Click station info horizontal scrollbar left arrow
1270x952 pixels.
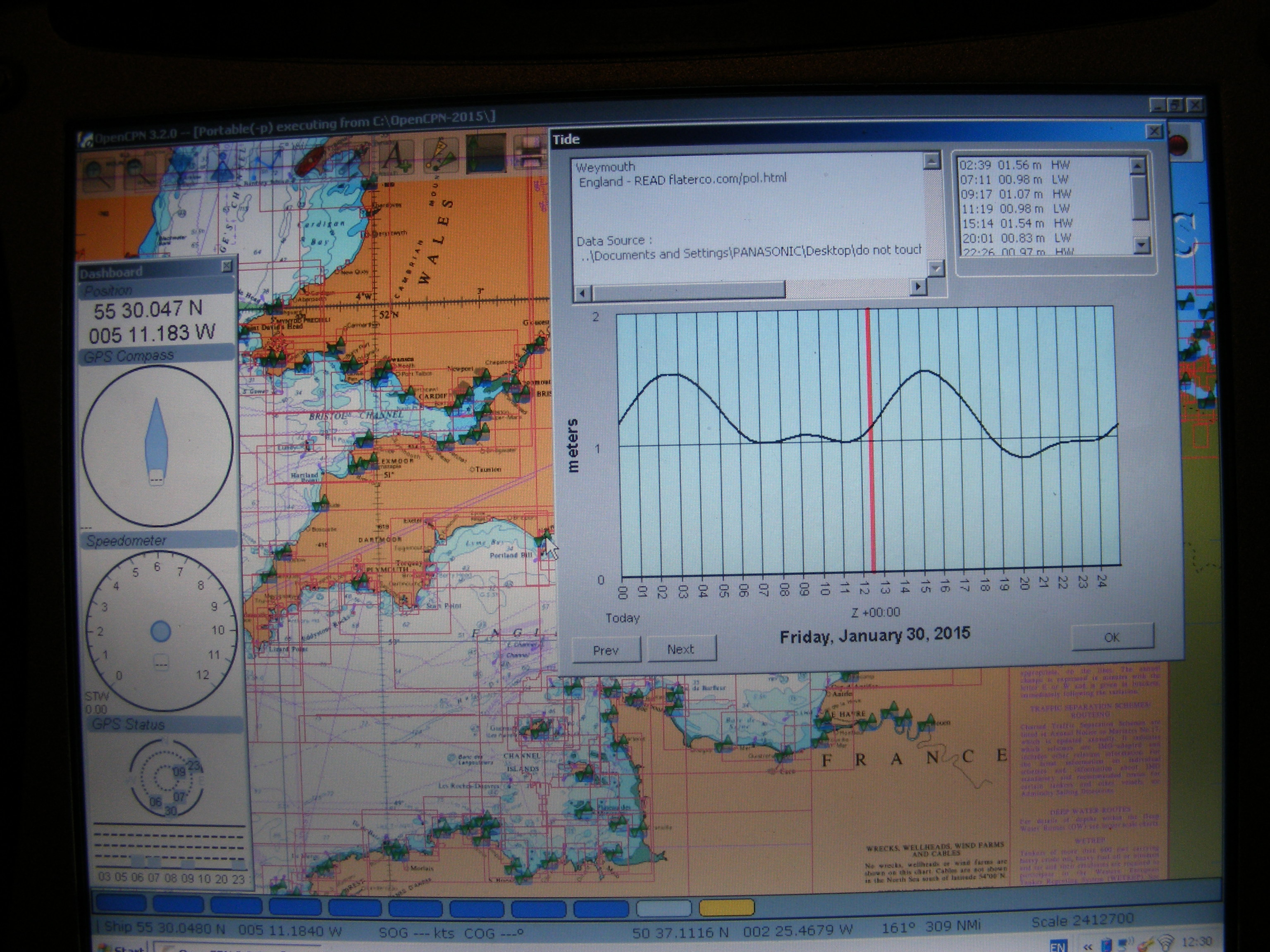(583, 293)
